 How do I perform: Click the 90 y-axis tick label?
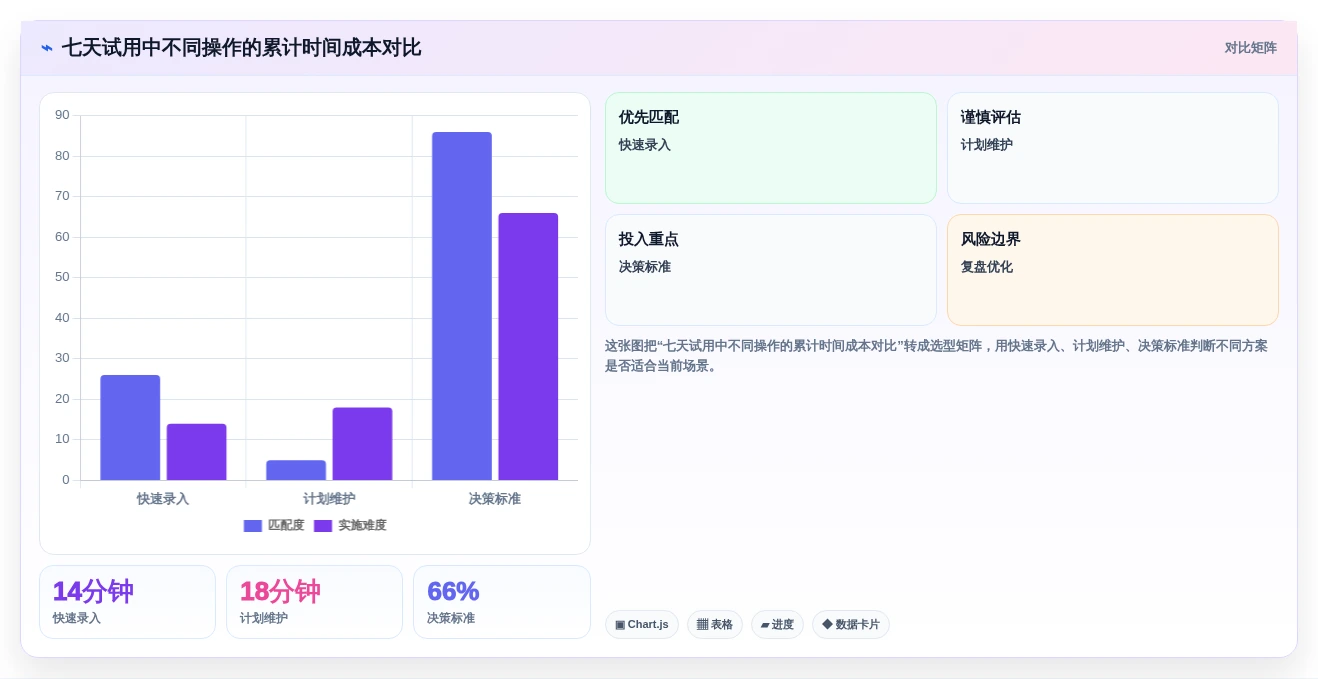(63, 115)
